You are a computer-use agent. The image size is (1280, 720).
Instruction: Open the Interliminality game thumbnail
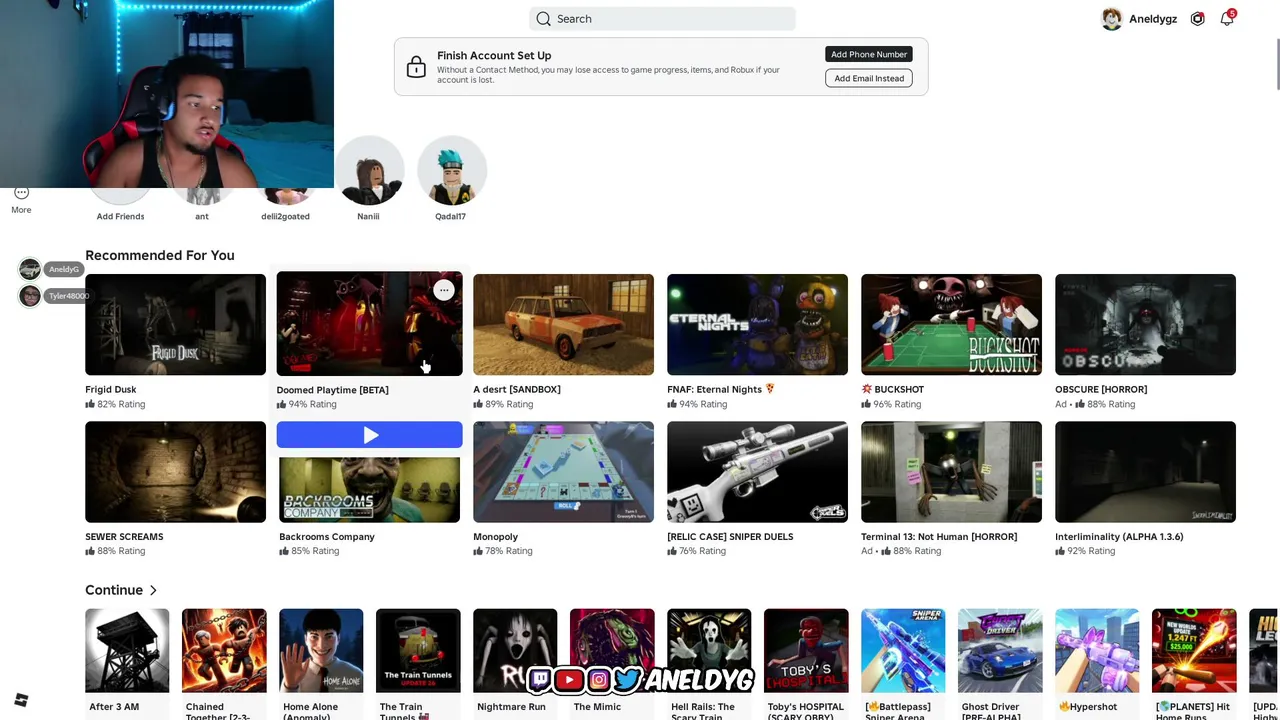[1145, 471]
